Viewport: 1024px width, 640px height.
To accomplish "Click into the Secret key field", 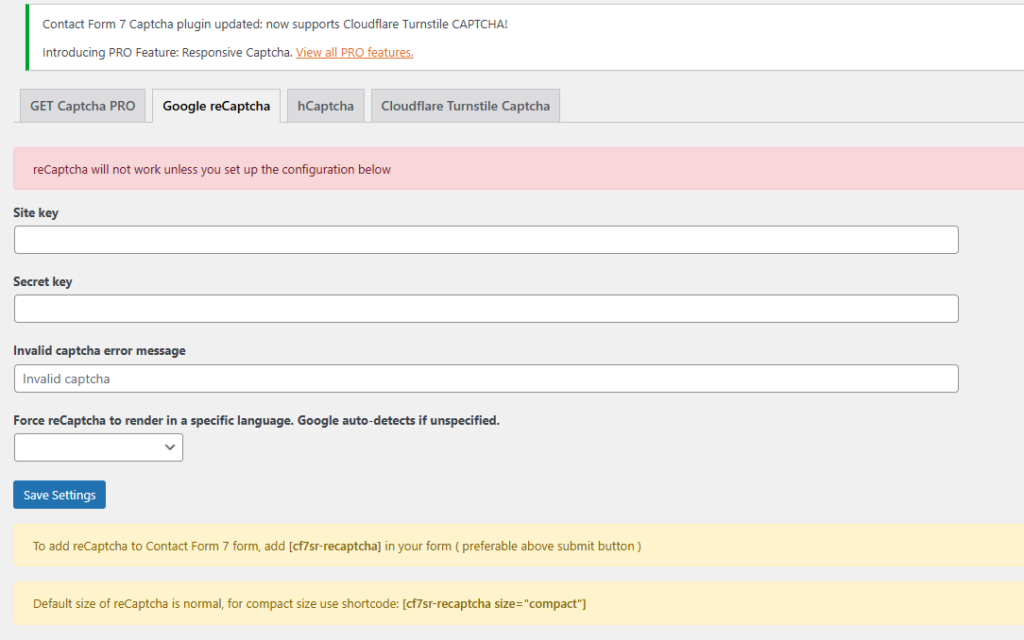I will click(486, 309).
